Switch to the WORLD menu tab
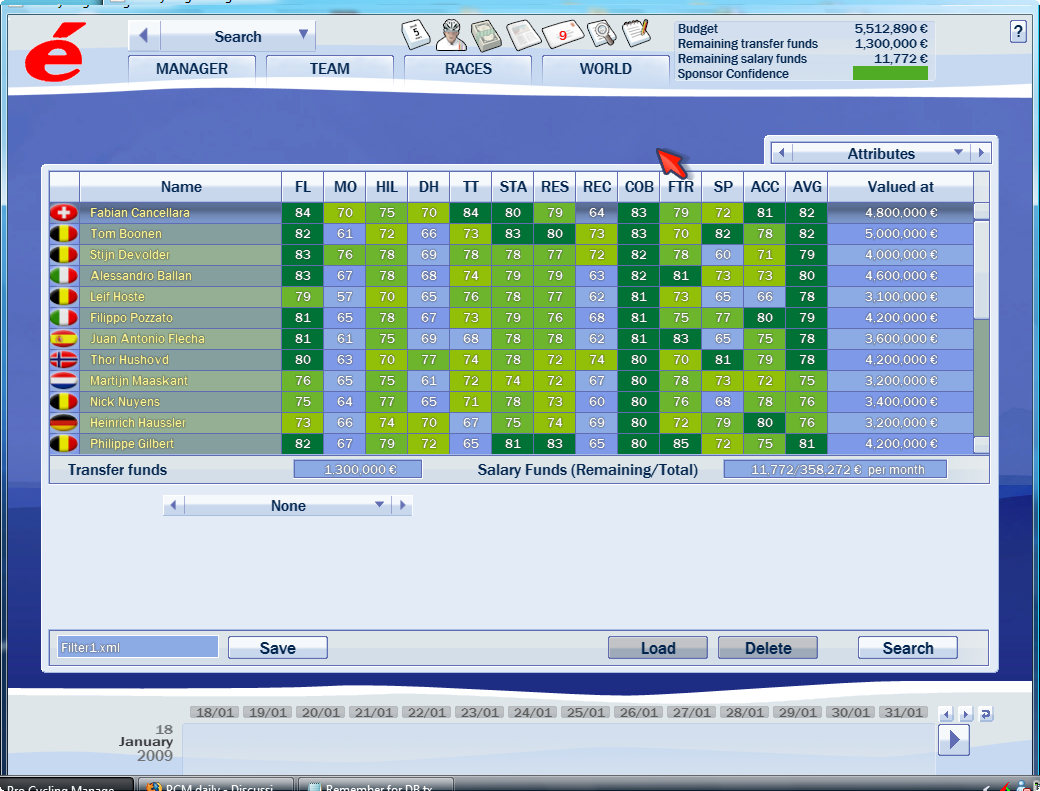Viewport: 1040px width, 791px height. click(605, 69)
